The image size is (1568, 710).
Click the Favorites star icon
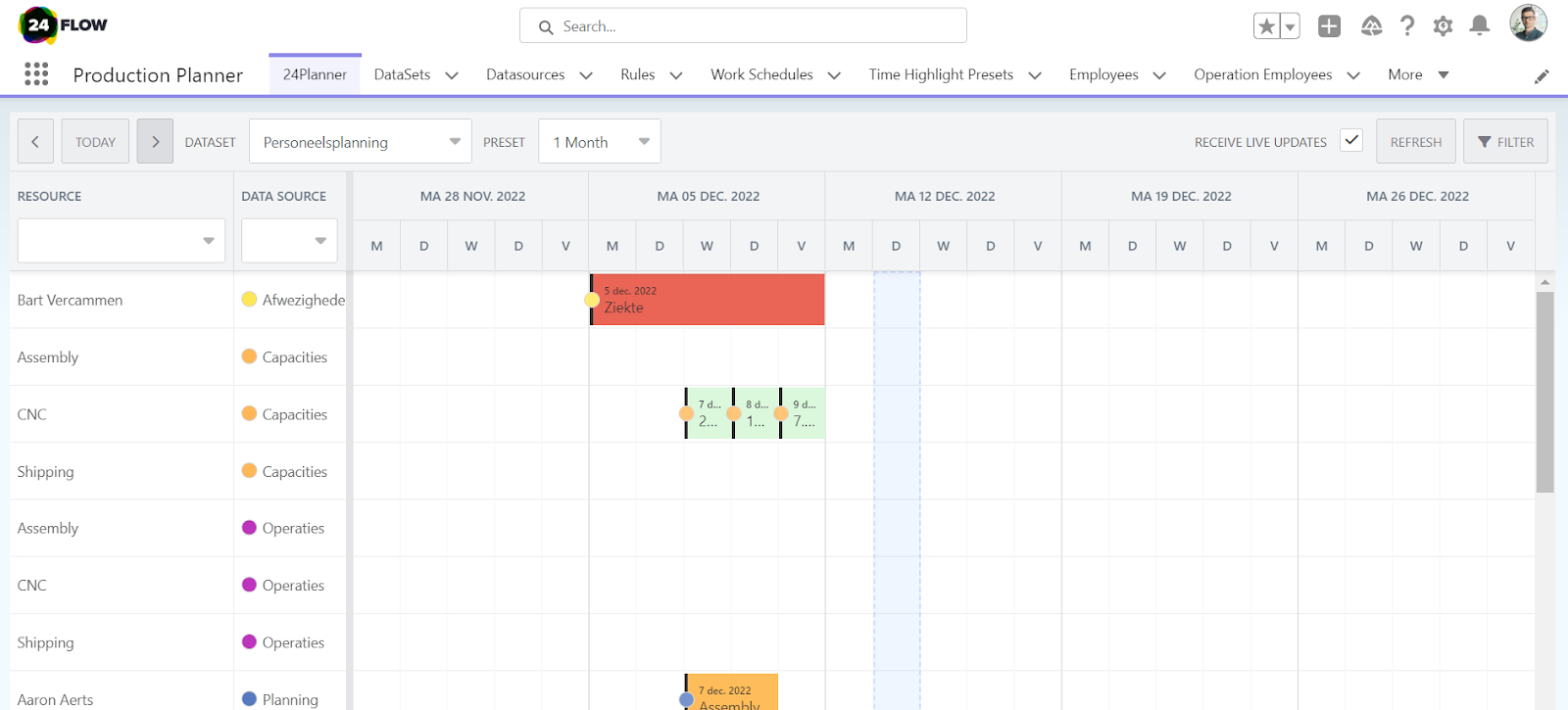click(x=1266, y=26)
